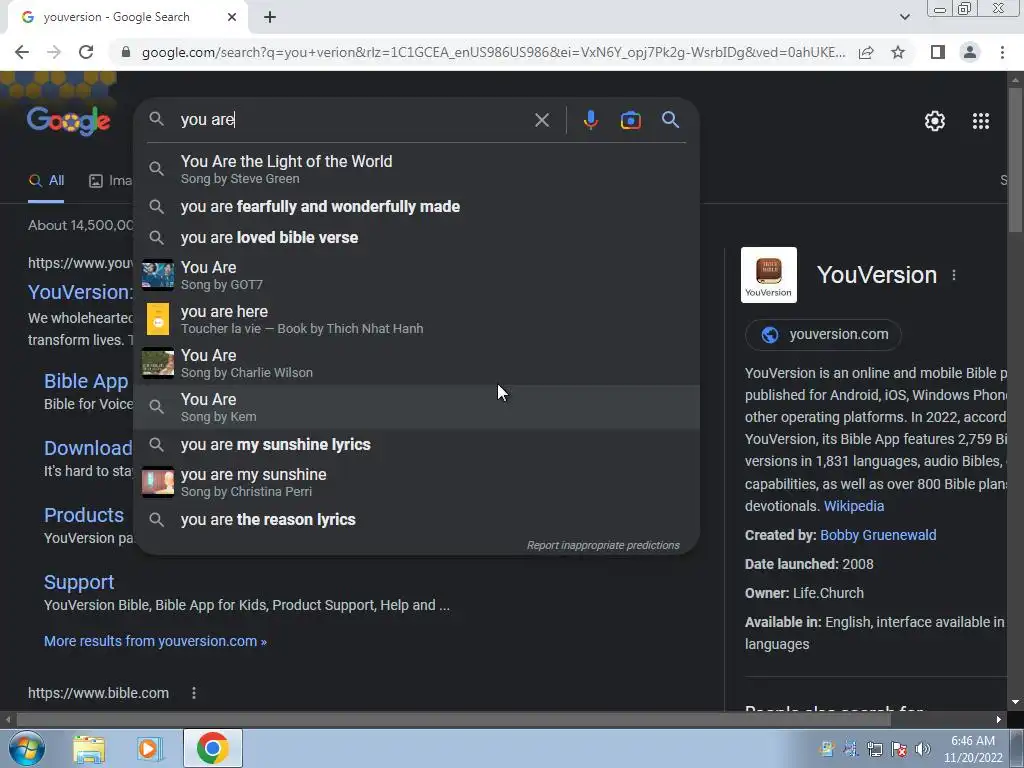Open the Support sitelink
Image resolution: width=1024 pixels, height=768 pixels.
tap(79, 582)
